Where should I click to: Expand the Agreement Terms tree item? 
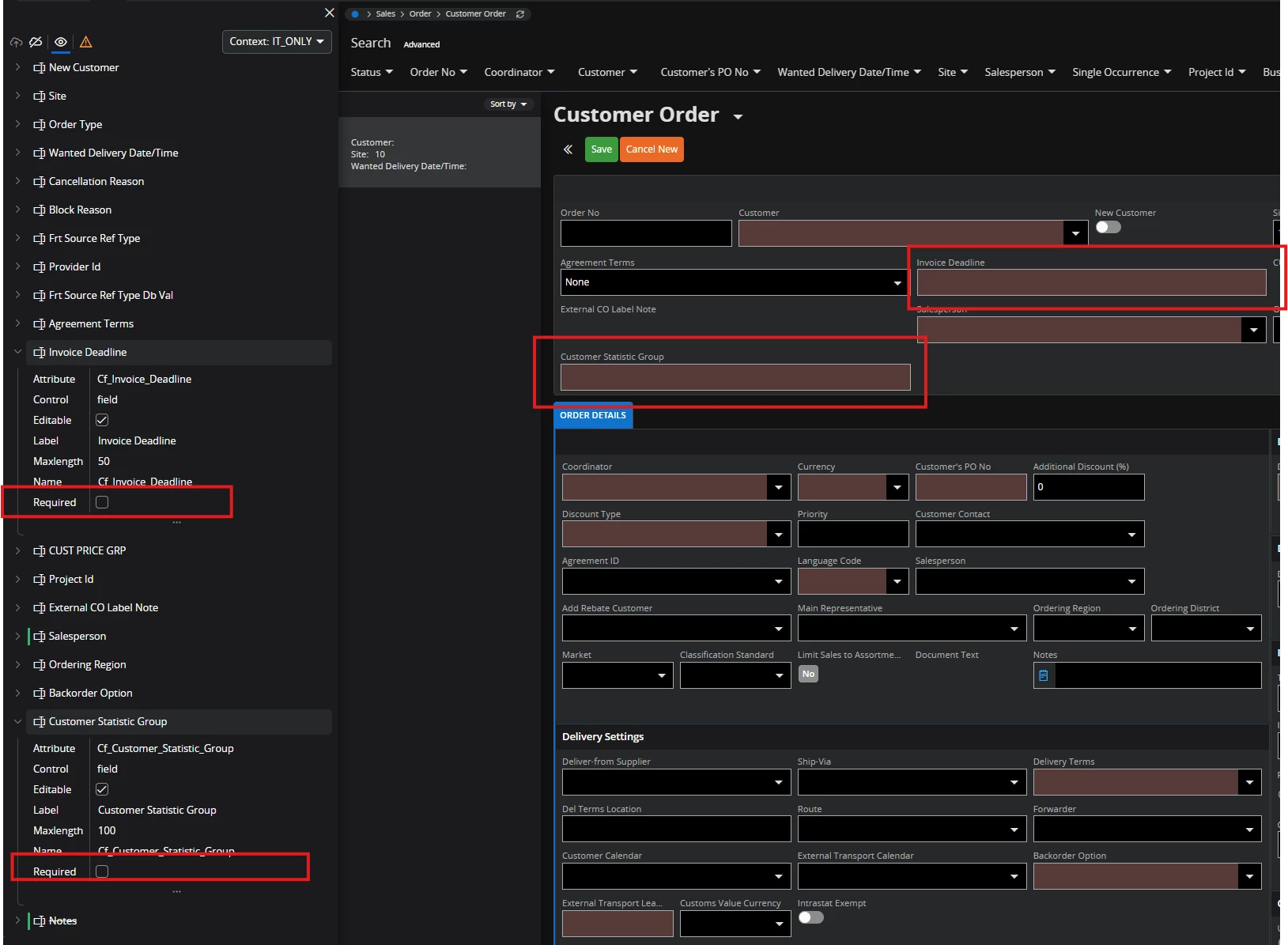click(17, 323)
